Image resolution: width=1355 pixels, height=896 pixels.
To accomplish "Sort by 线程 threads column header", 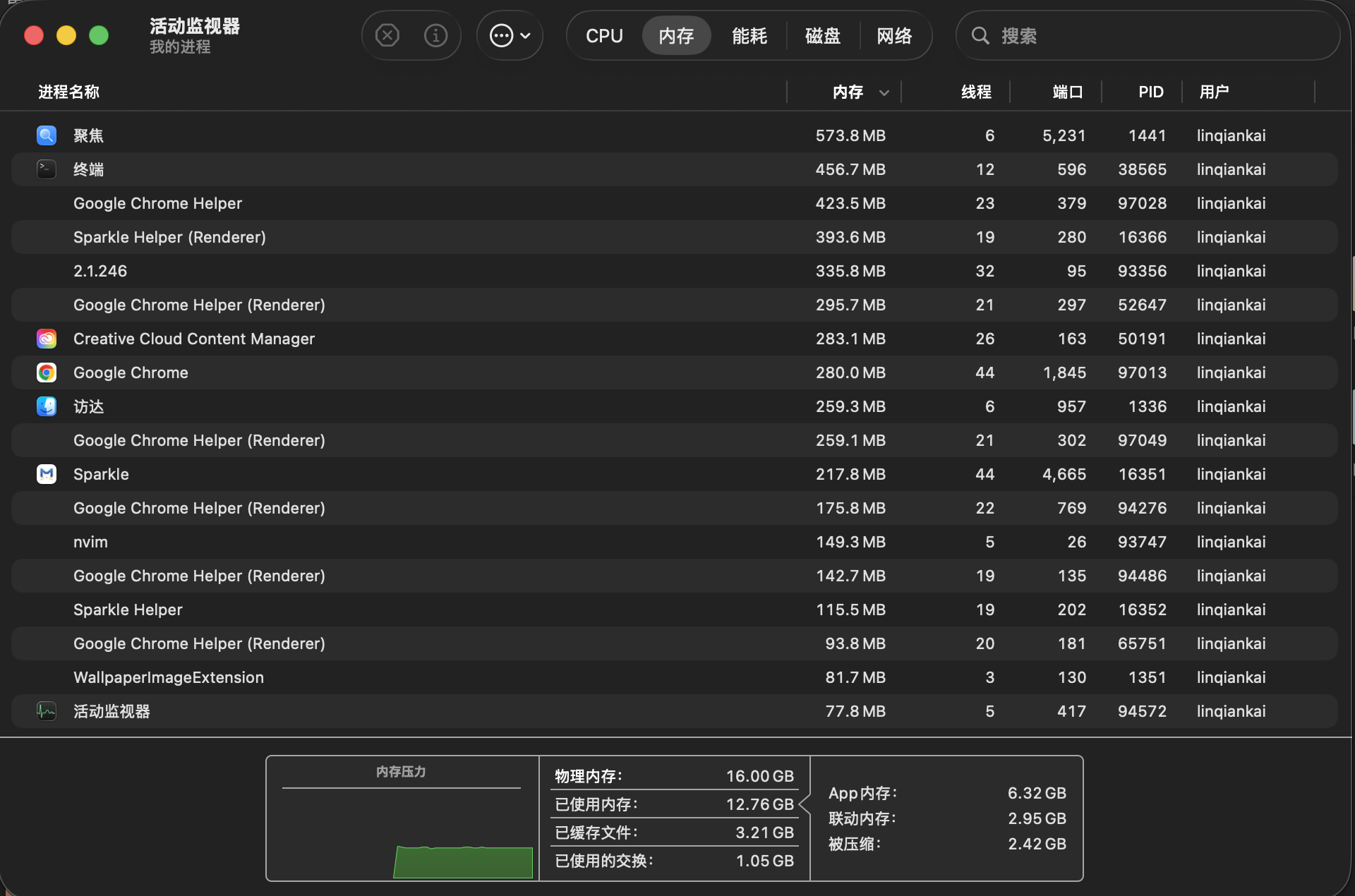I will click(x=976, y=92).
